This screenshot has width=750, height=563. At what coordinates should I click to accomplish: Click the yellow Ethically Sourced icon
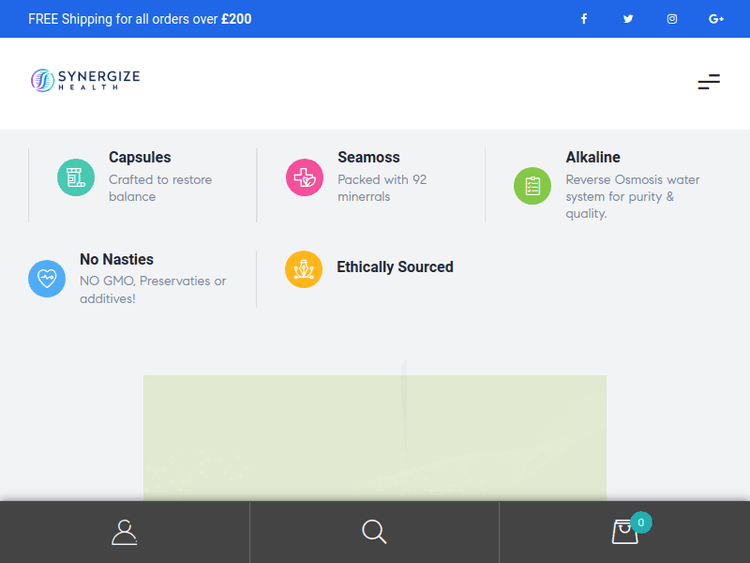point(304,269)
